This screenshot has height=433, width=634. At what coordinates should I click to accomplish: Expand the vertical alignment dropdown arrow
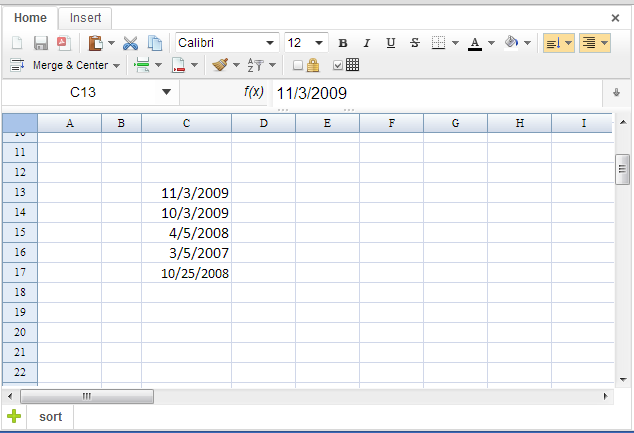point(568,43)
